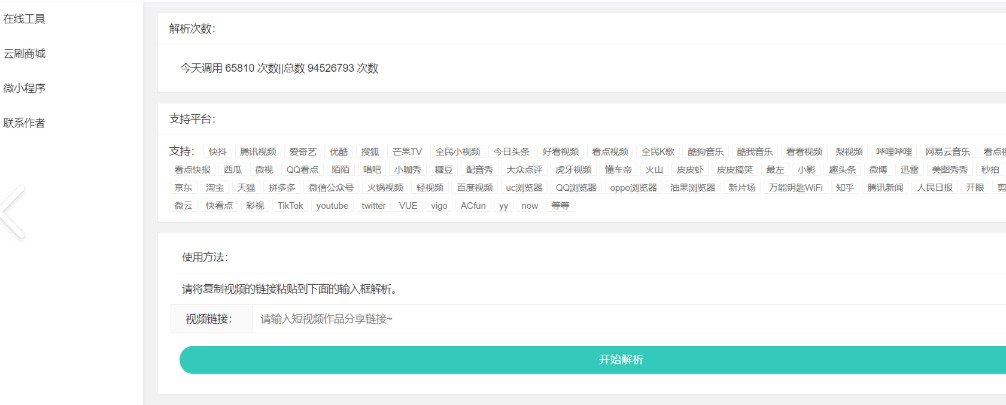Select the 万能钥匙WiFi platform tag
Screen dimensions: 1006x405
pos(796,187)
